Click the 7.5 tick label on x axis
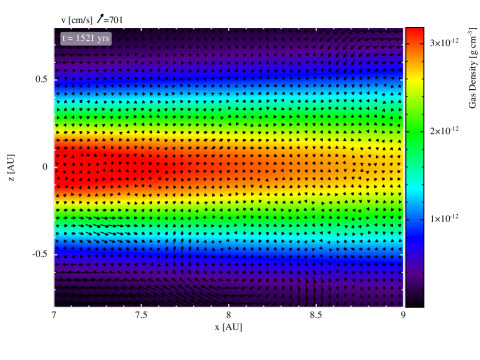Image resolution: width=480 pixels, height=360 pixels. tap(141, 315)
